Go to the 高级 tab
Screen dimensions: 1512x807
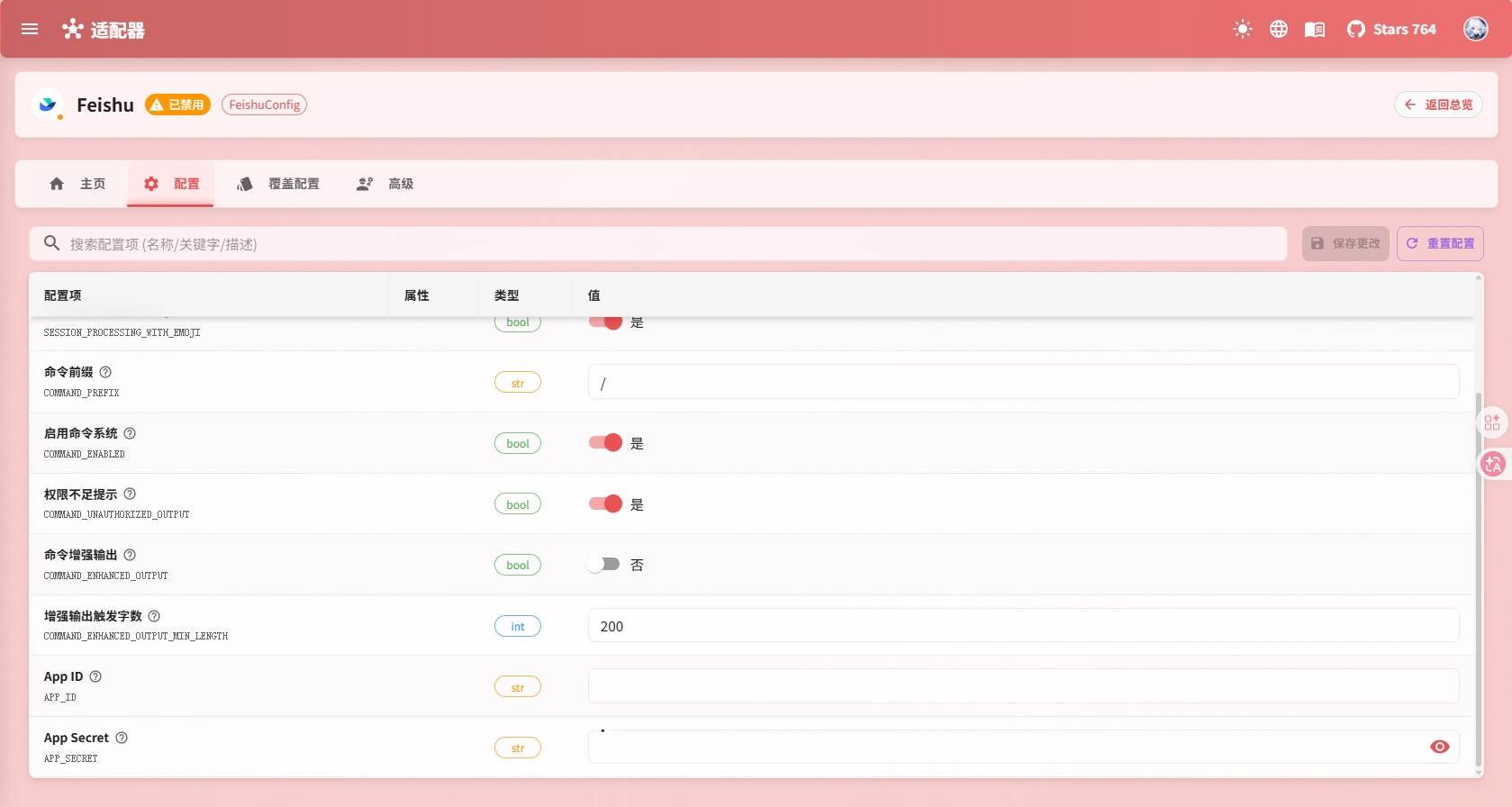click(385, 184)
